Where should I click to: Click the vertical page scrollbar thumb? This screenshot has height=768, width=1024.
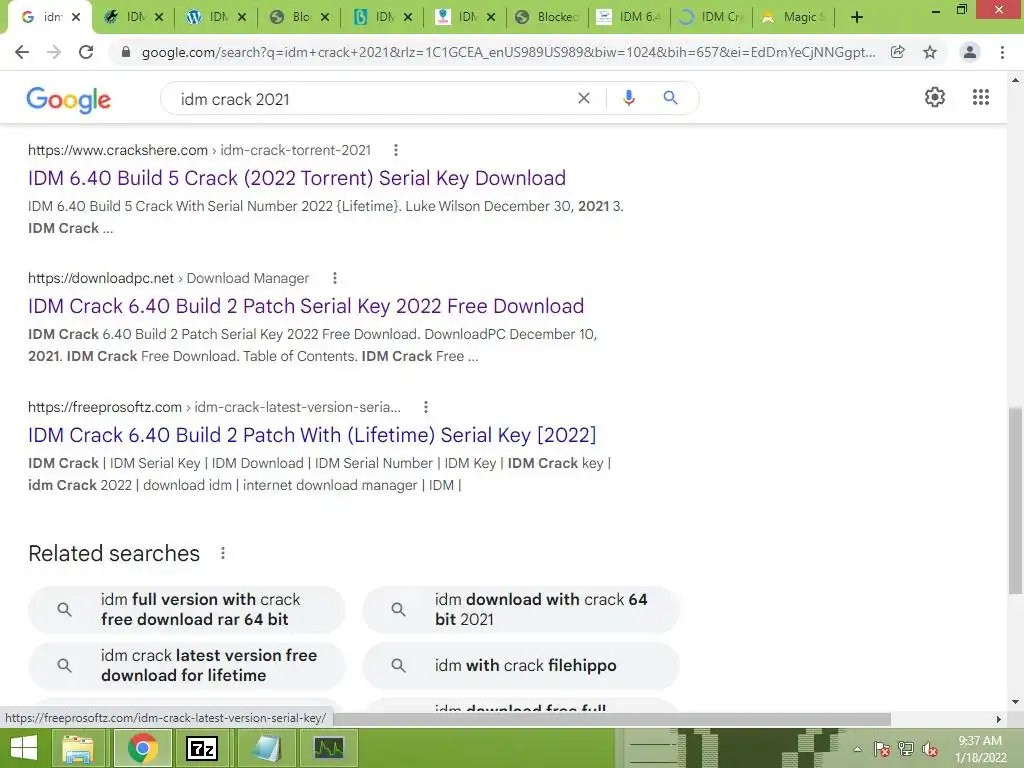(x=1015, y=500)
